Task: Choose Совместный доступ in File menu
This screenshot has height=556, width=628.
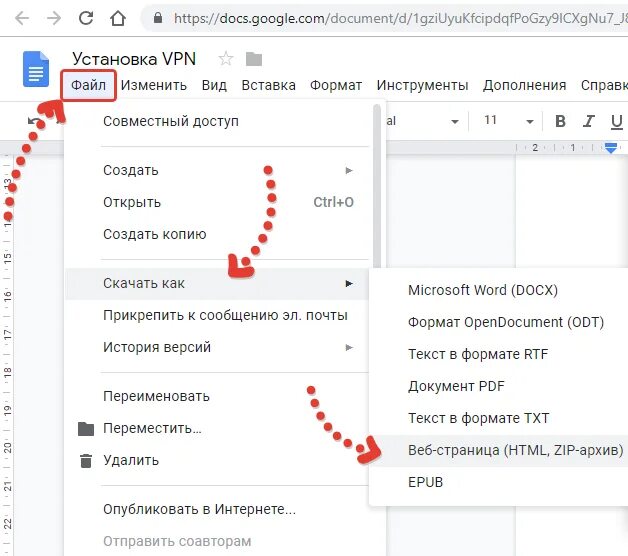Action: pyautogui.click(x=217, y=121)
